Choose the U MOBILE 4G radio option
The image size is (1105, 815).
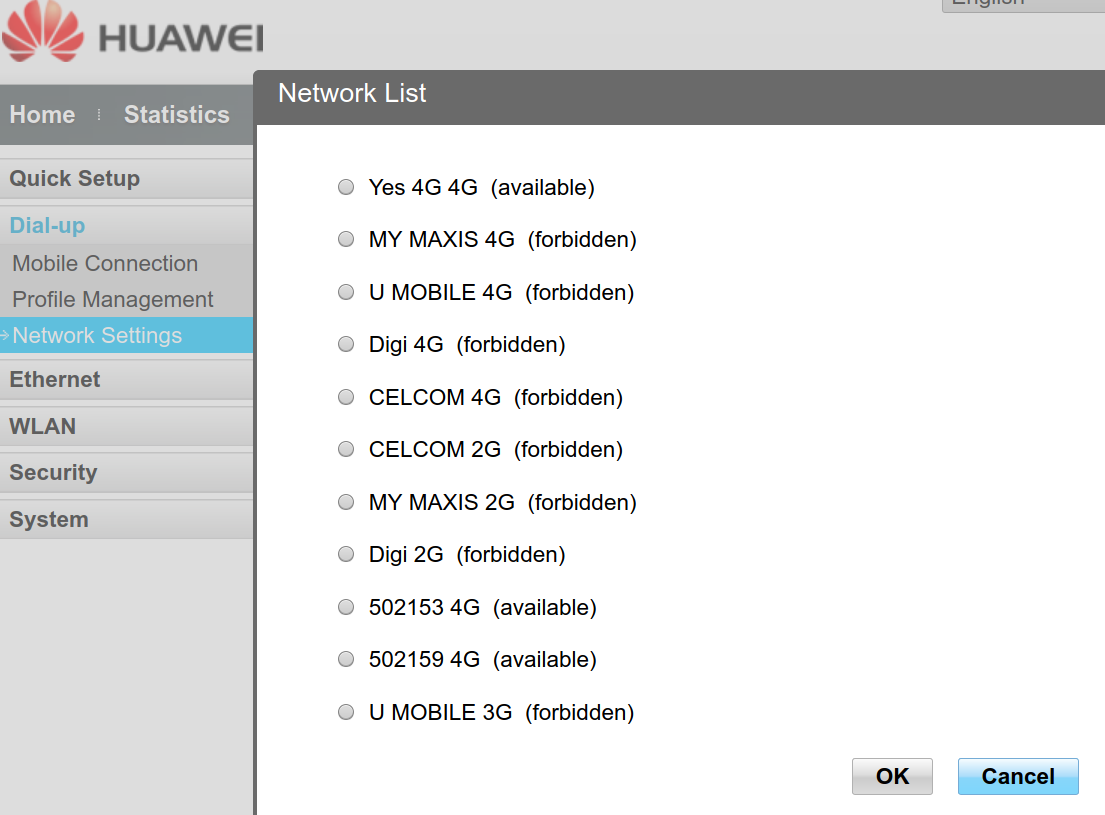(346, 292)
